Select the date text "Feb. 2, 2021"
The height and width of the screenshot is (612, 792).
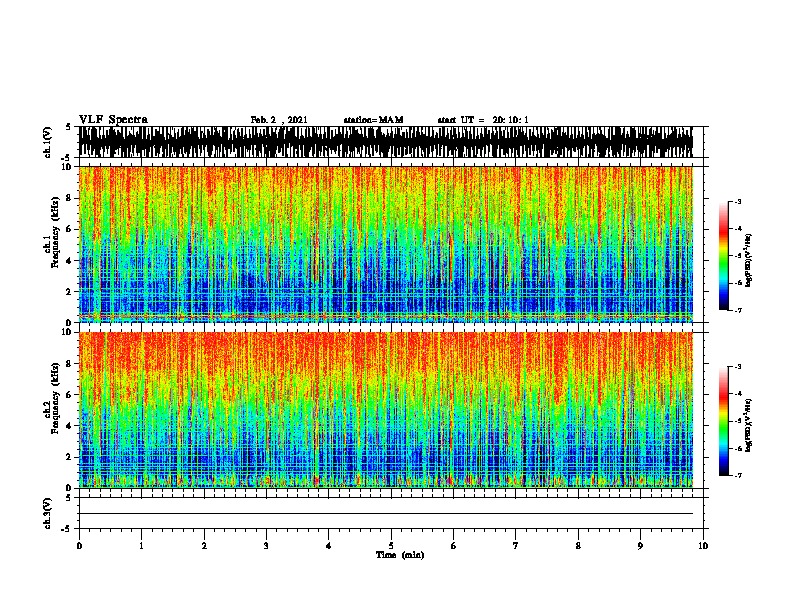[x=279, y=120]
